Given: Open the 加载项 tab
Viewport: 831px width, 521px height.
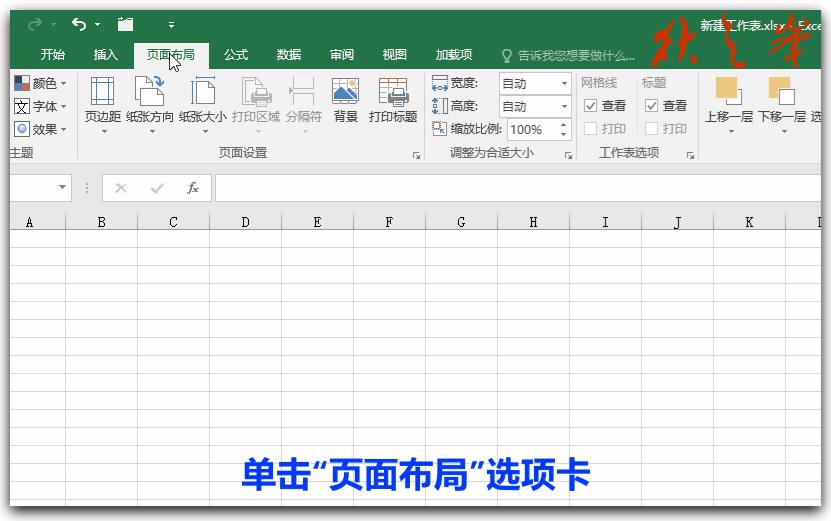Looking at the screenshot, I should click(454, 55).
